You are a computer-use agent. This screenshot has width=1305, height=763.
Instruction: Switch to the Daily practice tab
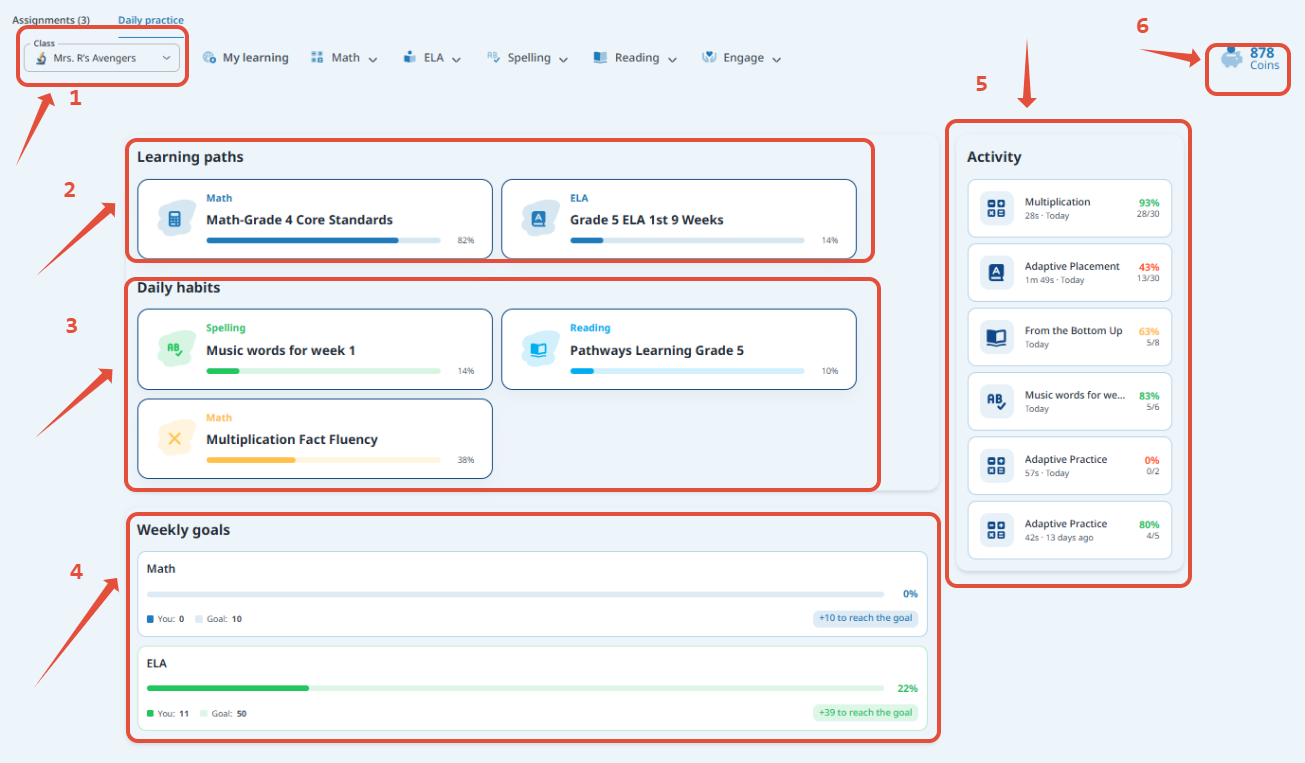pyautogui.click(x=151, y=20)
